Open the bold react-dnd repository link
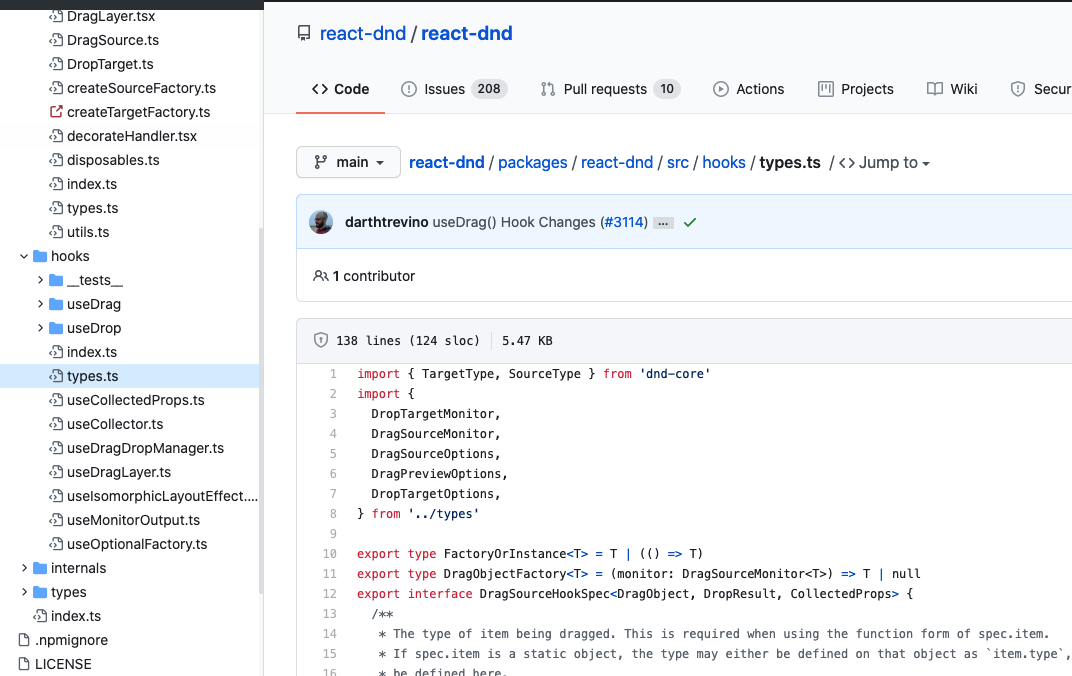The height and width of the screenshot is (676, 1072). (466, 33)
